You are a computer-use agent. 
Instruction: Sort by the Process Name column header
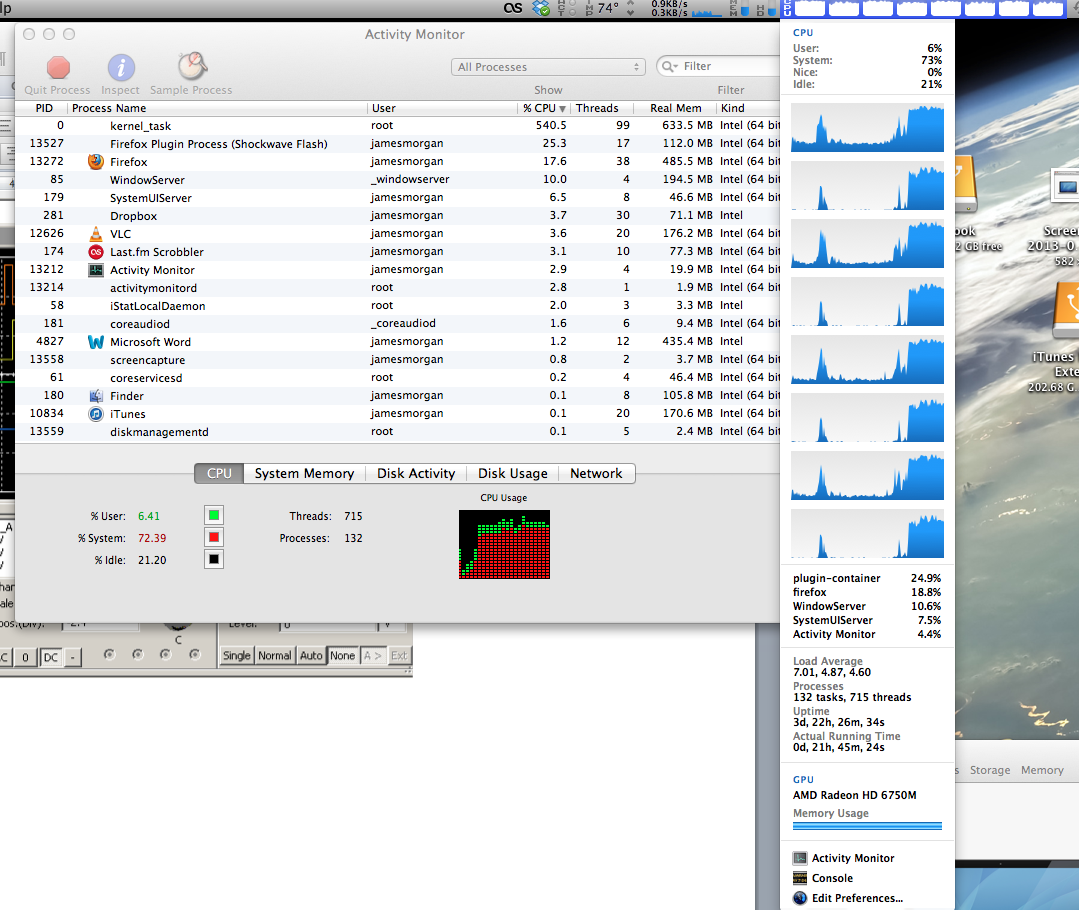(217, 108)
